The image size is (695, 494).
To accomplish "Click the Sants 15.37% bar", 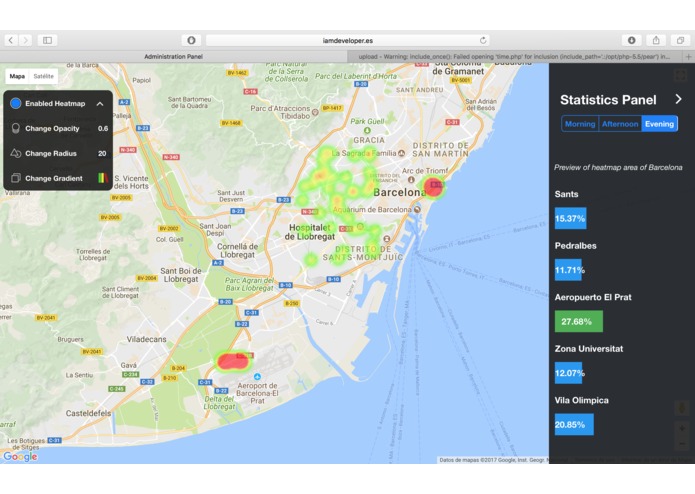I will click(x=570, y=218).
